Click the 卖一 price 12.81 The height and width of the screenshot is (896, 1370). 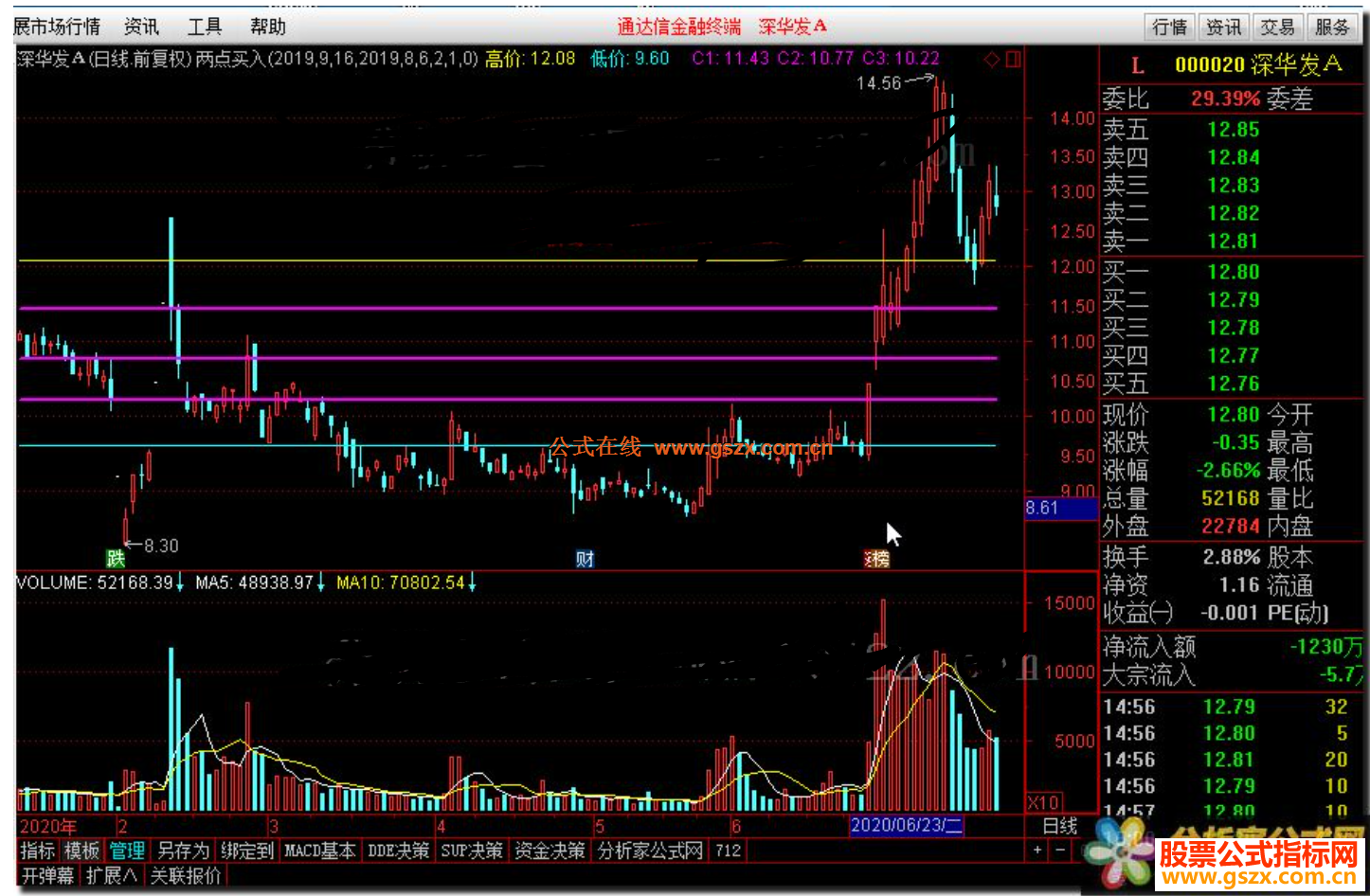1233,242
